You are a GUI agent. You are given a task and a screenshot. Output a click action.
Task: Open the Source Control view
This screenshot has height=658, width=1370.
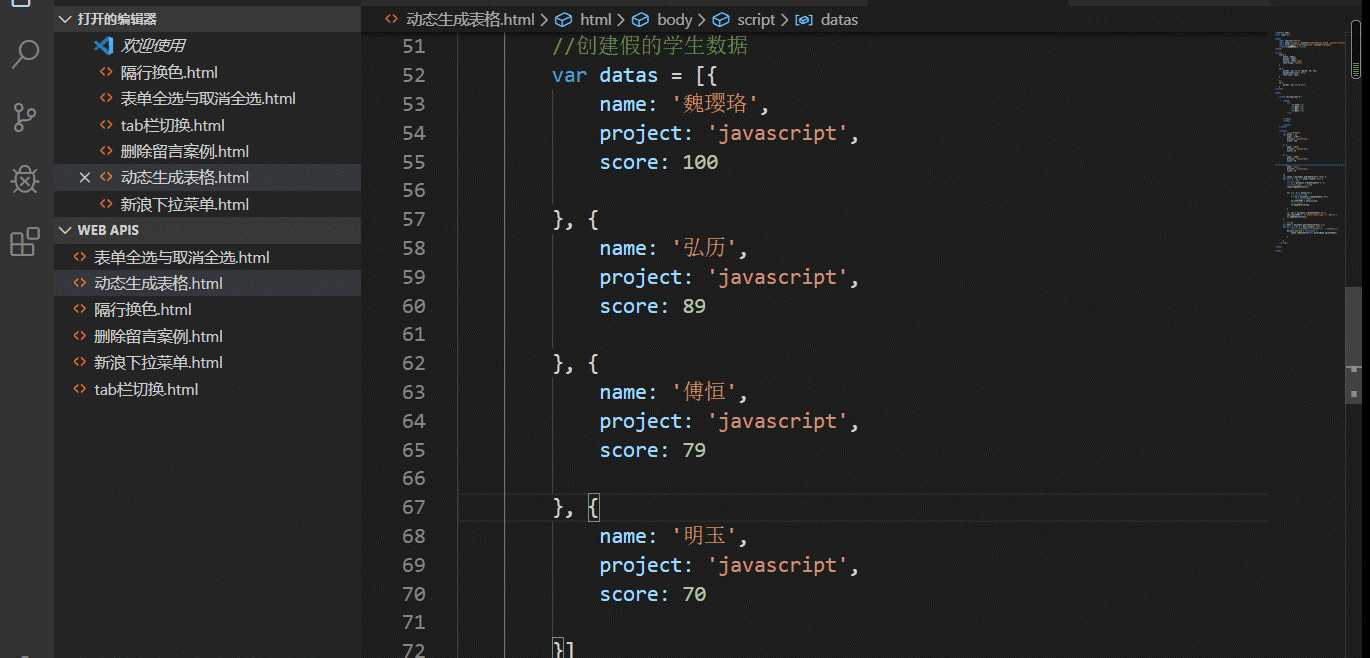coord(25,117)
